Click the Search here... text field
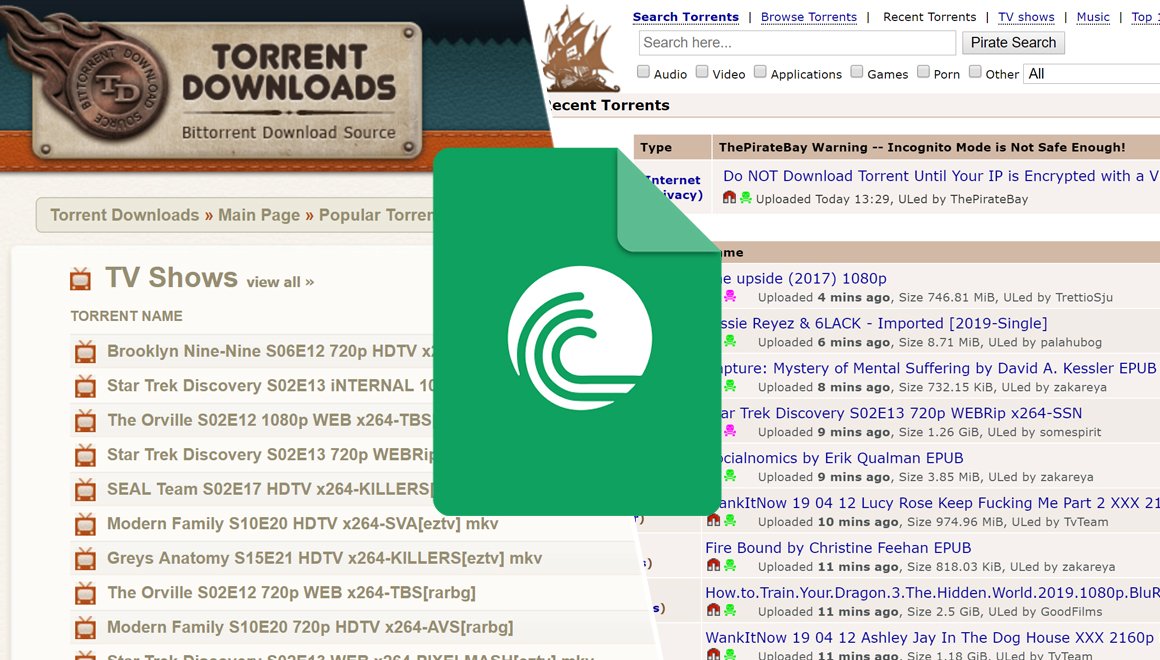Viewport: 1160px width, 660px height. (797, 43)
